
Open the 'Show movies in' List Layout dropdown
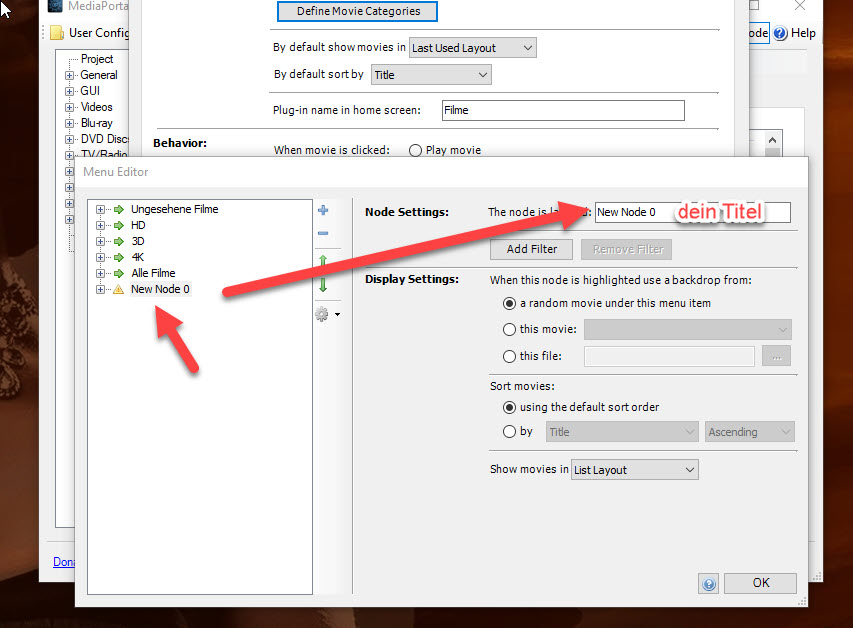pyautogui.click(x=634, y=470)
